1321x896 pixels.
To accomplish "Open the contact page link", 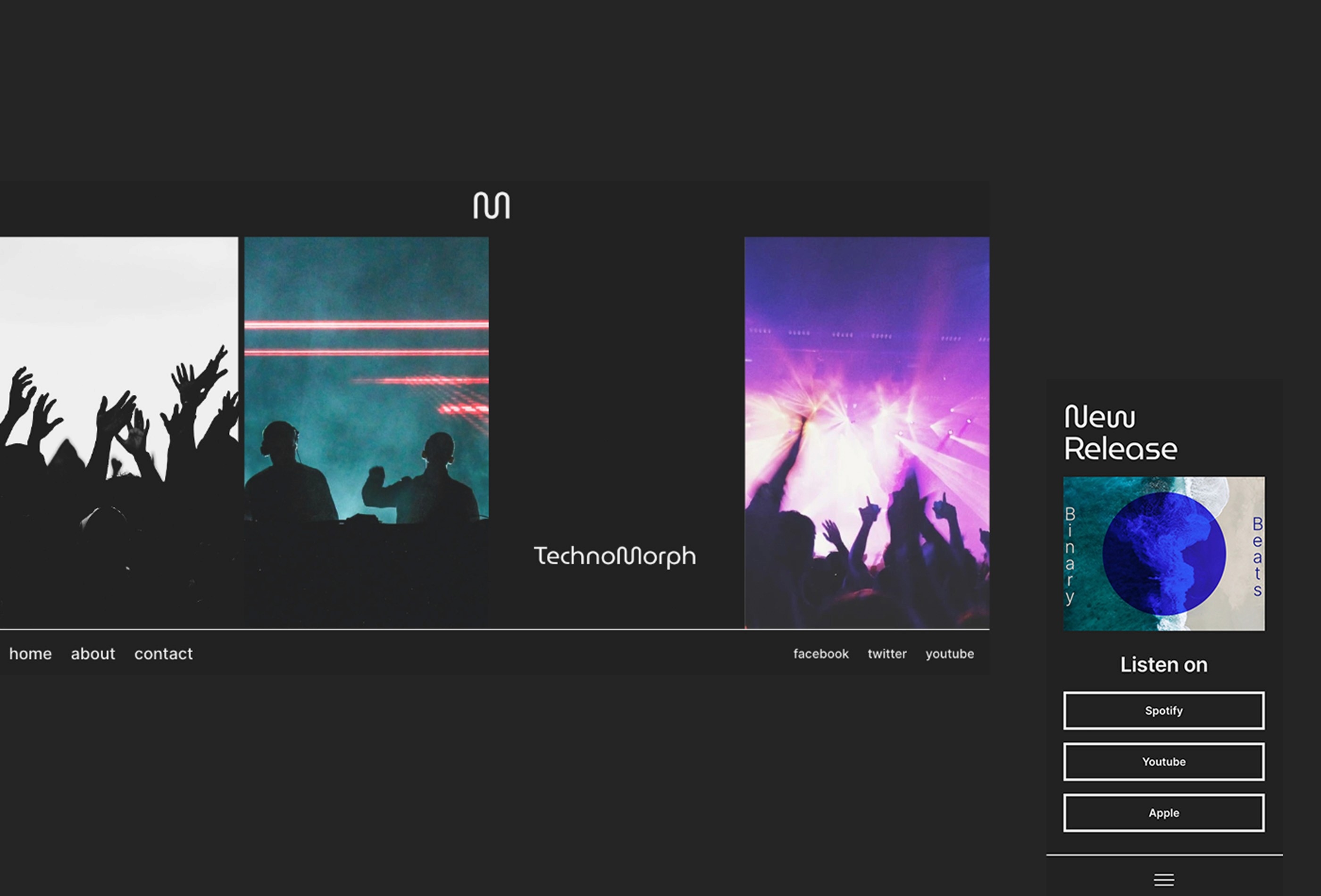I will (x=163, y=654).
